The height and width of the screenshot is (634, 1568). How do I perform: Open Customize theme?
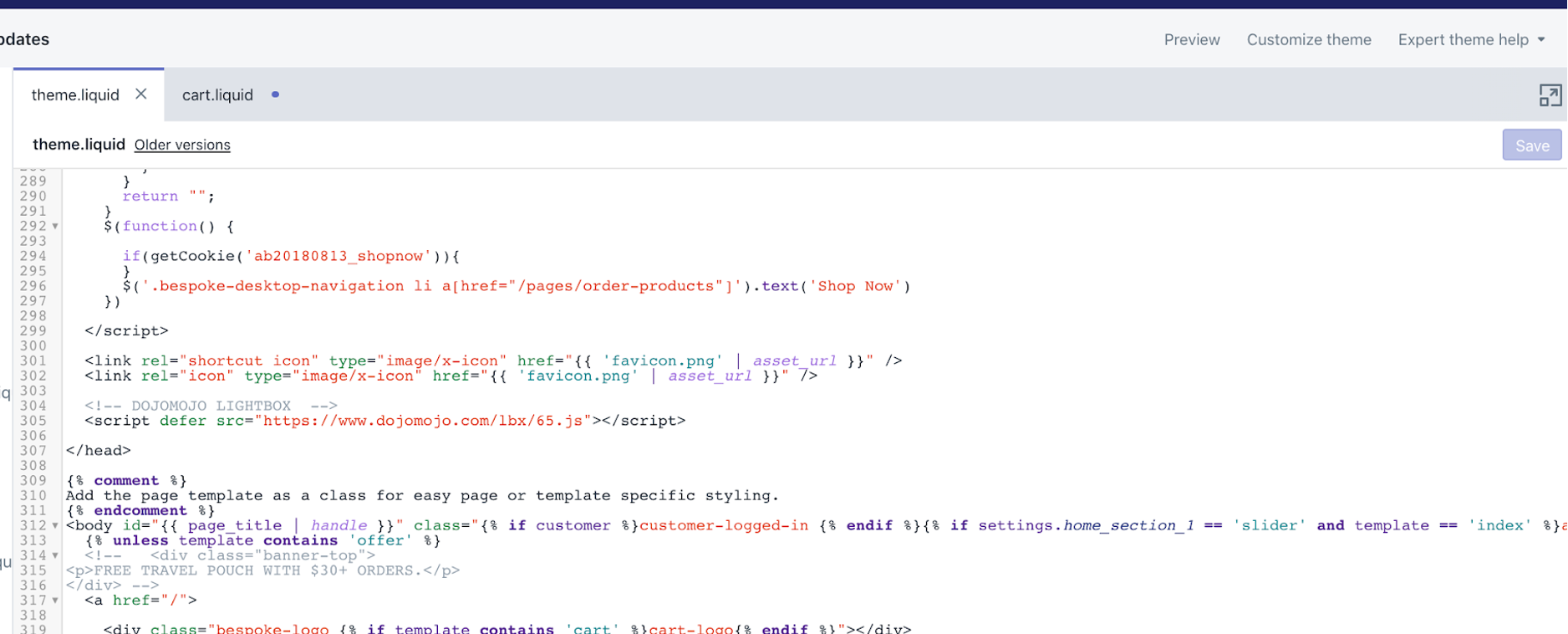click(1309, 39)
